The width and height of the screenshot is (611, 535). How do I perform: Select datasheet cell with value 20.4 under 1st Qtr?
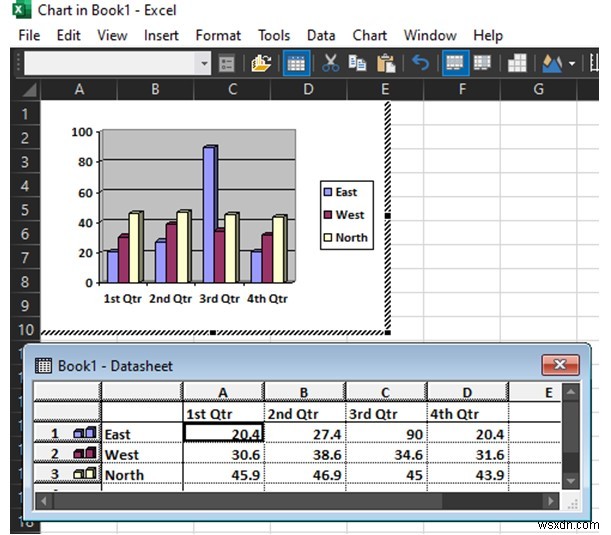click(223, 433)
